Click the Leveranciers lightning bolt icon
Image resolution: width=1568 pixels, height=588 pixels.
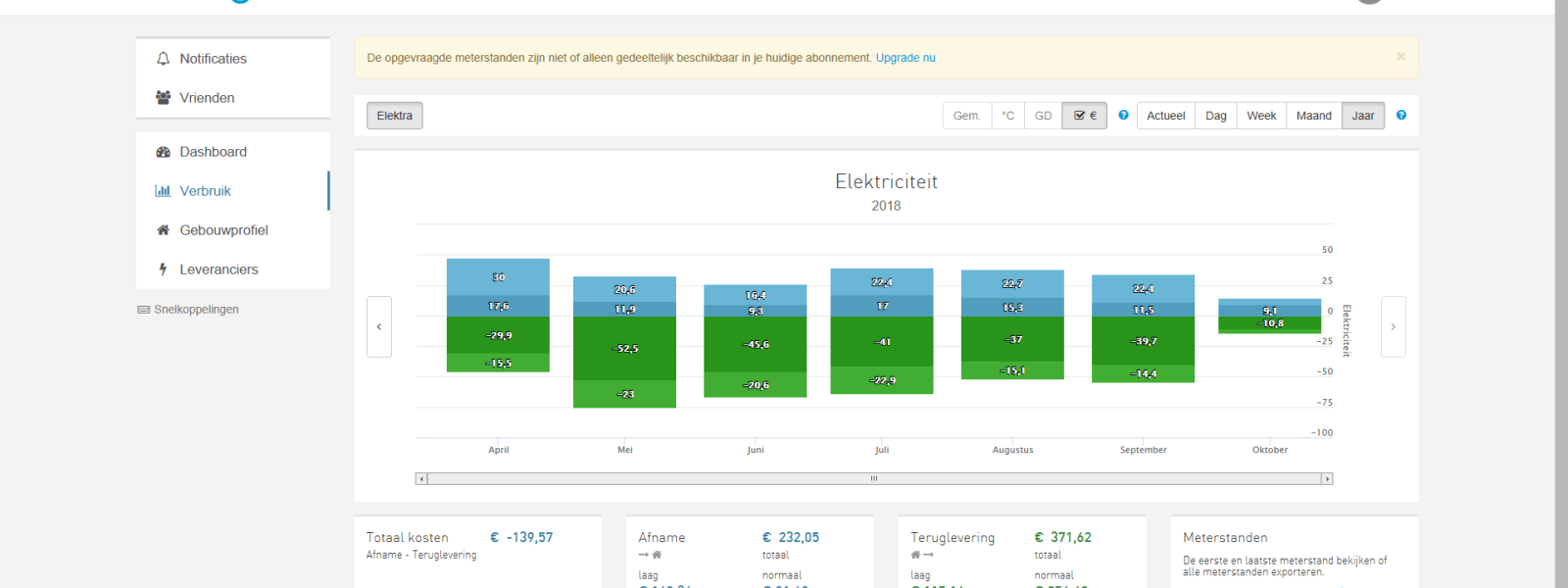[163, 269]
